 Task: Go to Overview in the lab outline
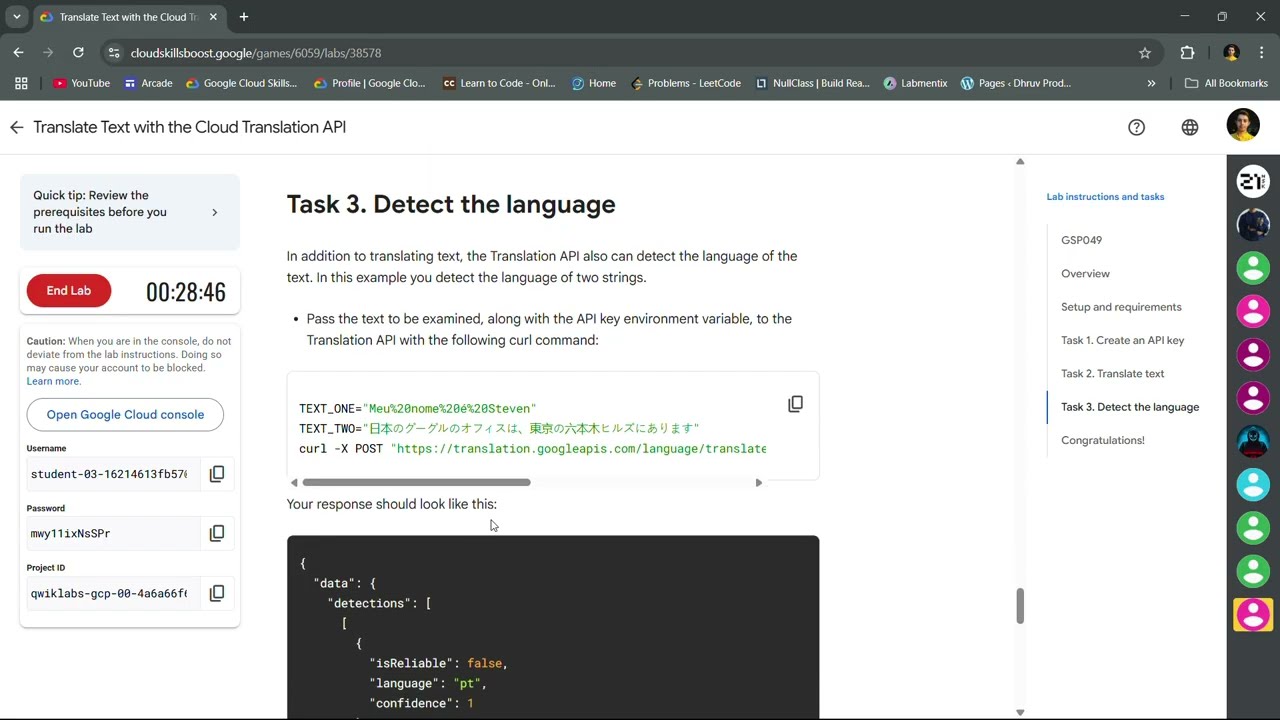point(1085,273)
